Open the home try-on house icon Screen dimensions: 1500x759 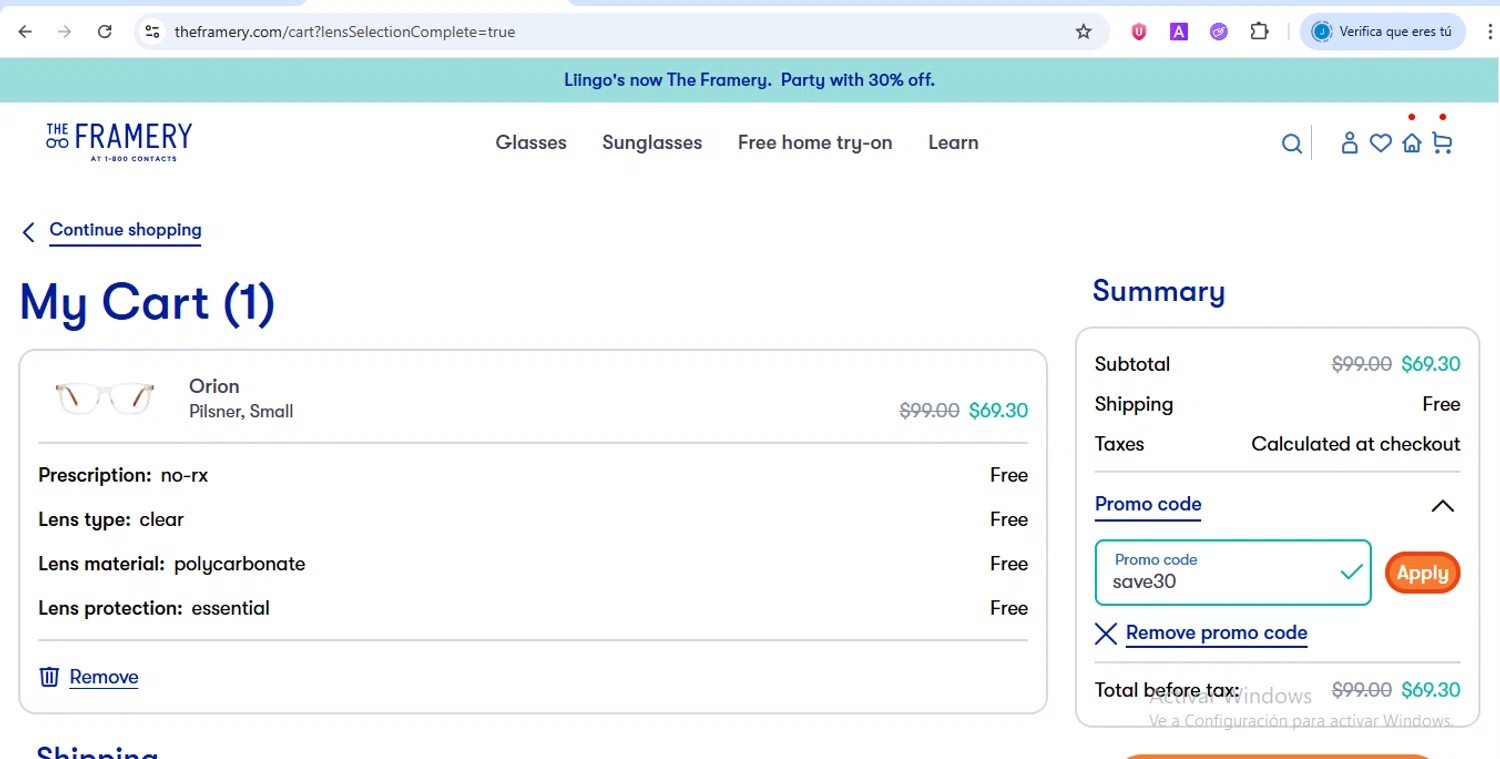coord(1411,143)
